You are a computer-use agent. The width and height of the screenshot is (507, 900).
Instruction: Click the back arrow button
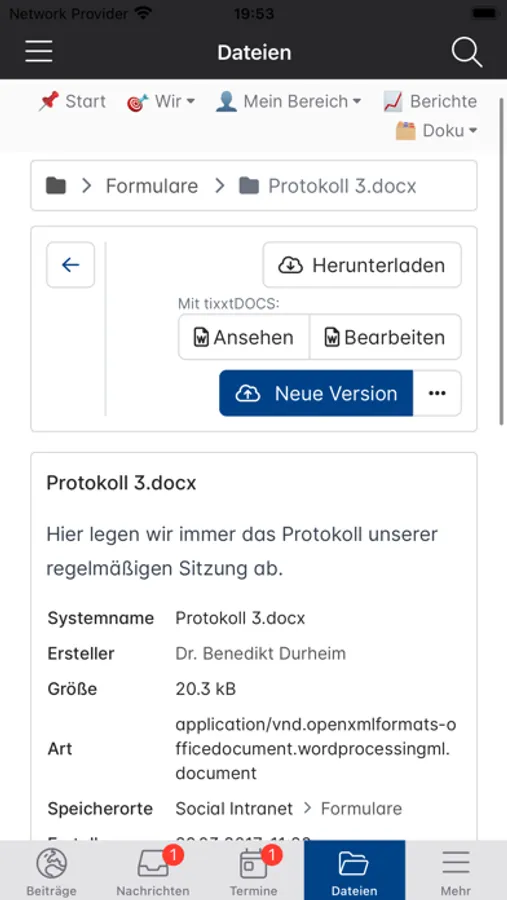pyautogui.click(x=71, y=265)
